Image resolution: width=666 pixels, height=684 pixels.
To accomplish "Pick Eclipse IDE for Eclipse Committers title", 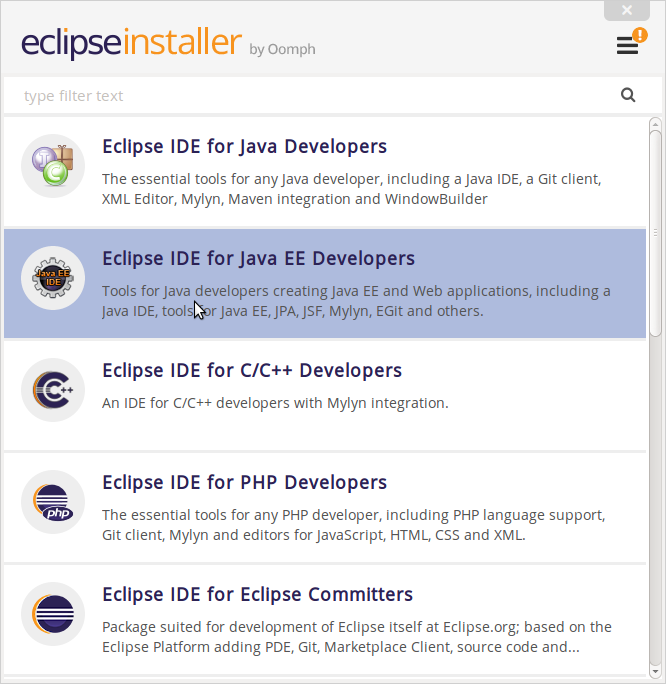I will point(257,595).
